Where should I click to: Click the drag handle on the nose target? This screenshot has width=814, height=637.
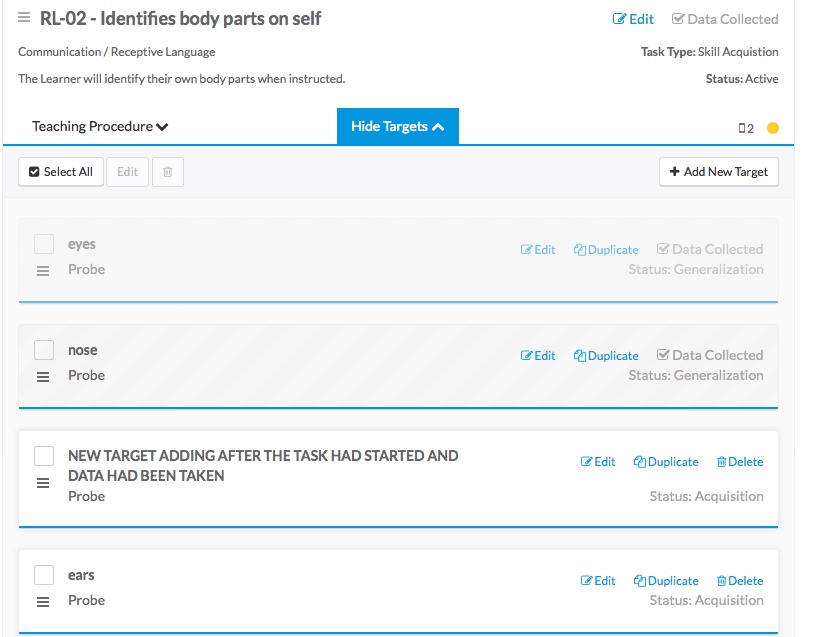point(43,377)
